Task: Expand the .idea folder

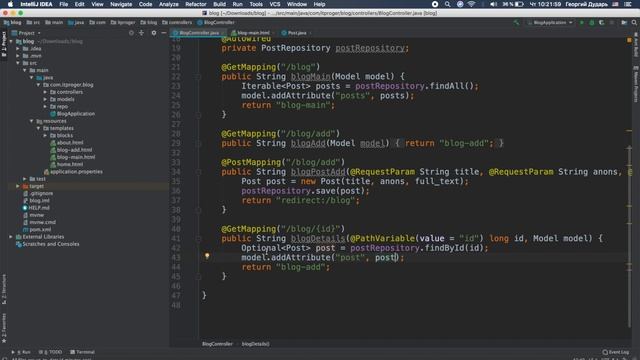Action: point(18,49)
